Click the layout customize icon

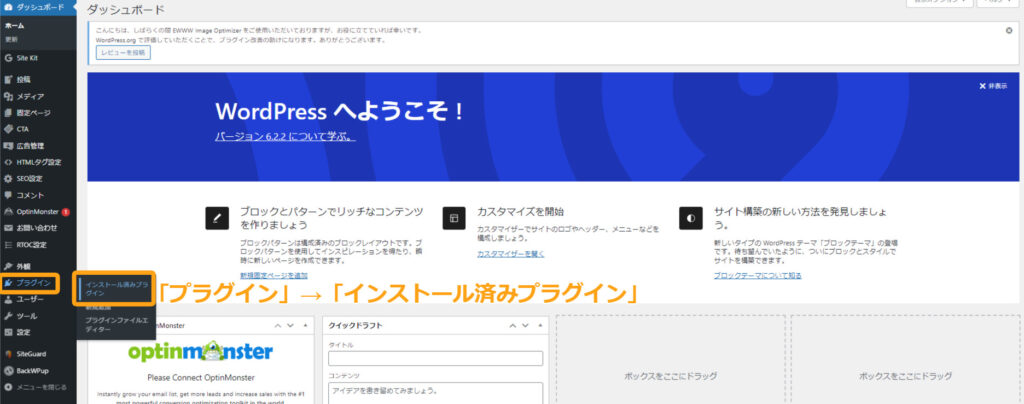click(454, 217)
